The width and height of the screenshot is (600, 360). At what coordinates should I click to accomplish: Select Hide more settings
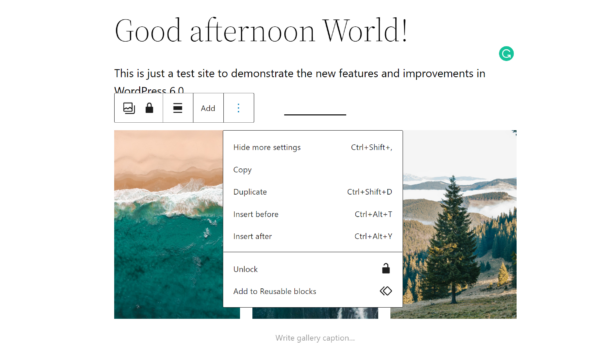click(313, 147)
